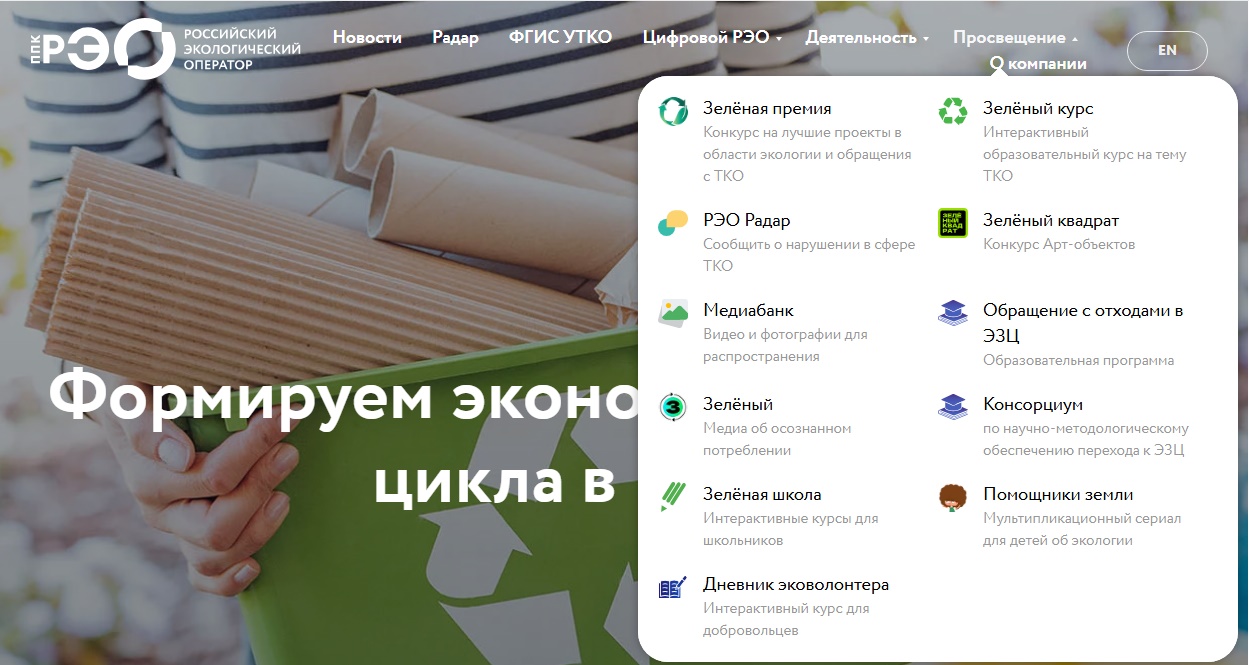Open the ФГИС УТКО menu item

click(x=560, y=38)
